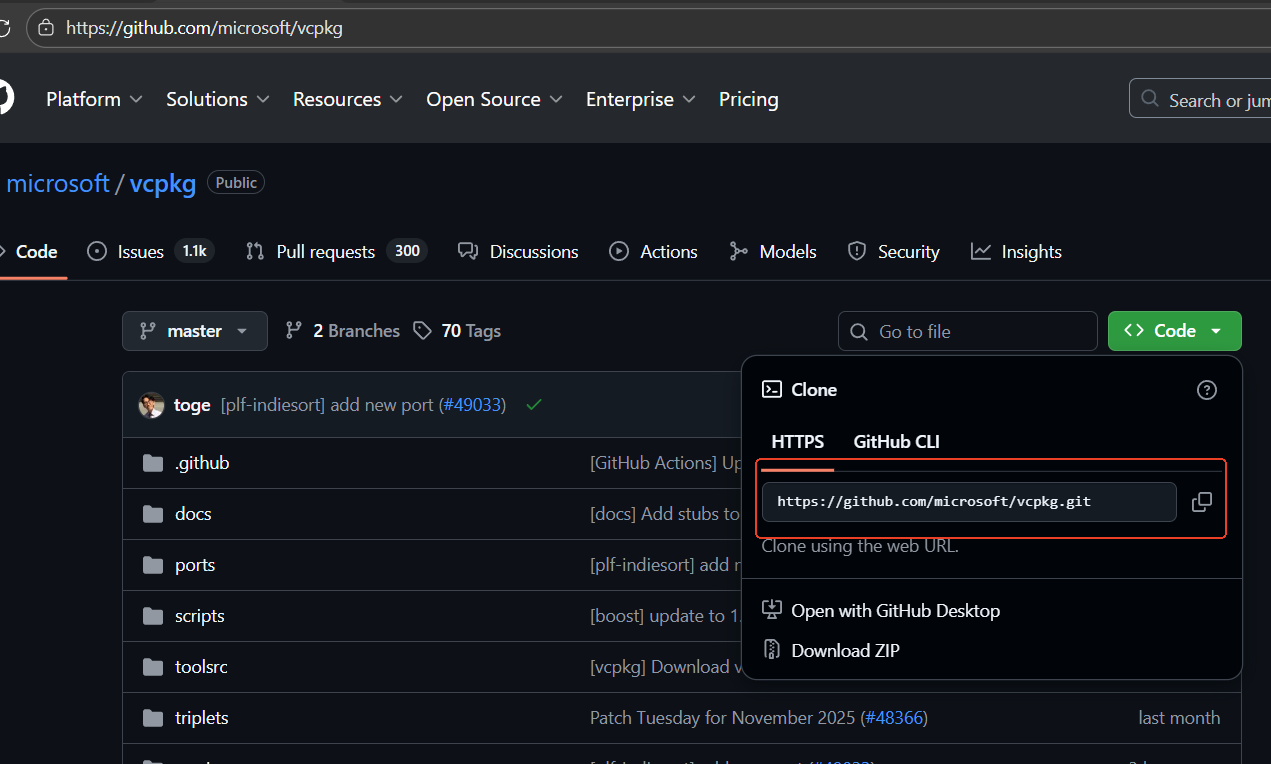Click the clone URL text field
This screenshot has height=764, width=1271.
(969, 502)
